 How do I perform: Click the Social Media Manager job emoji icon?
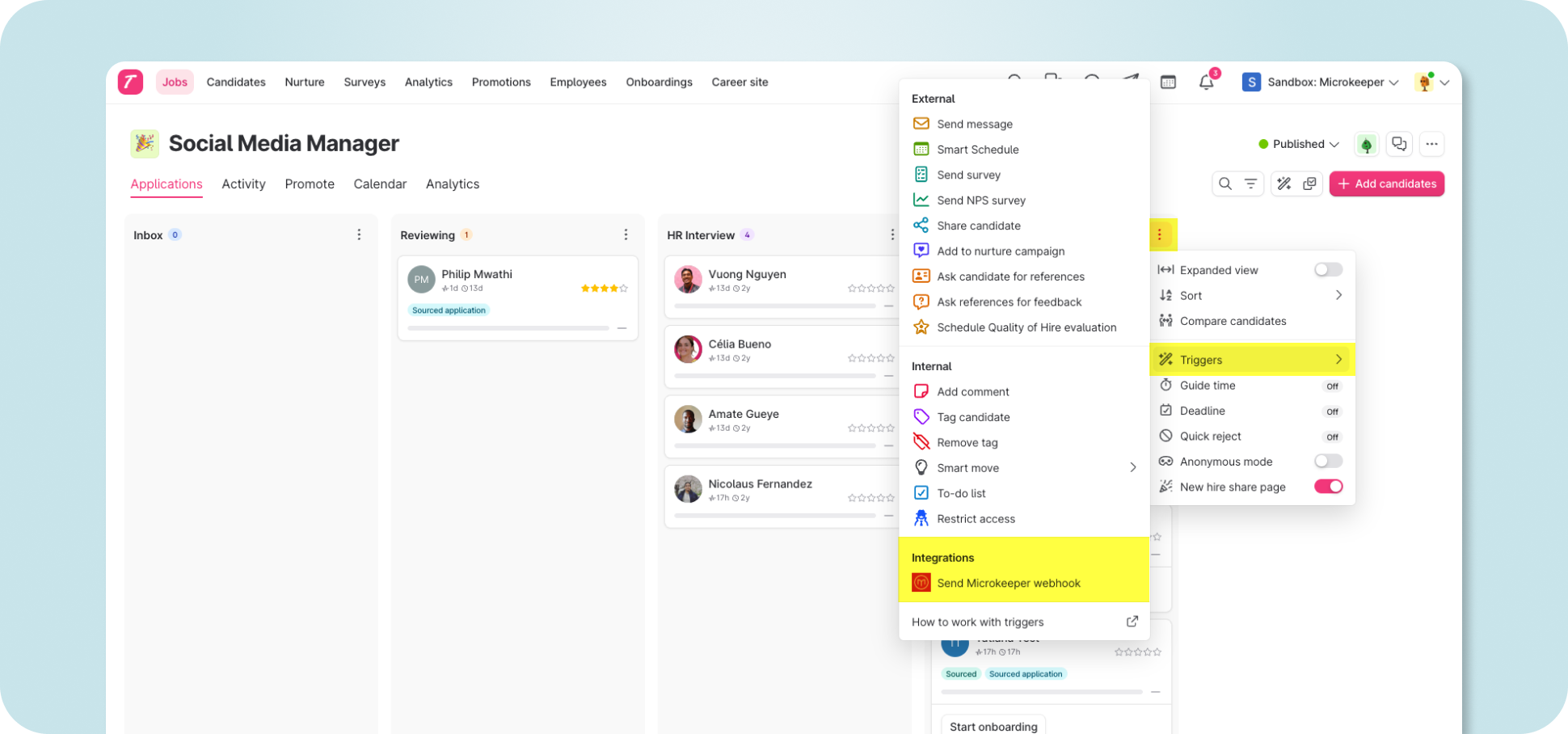(145, 144)
